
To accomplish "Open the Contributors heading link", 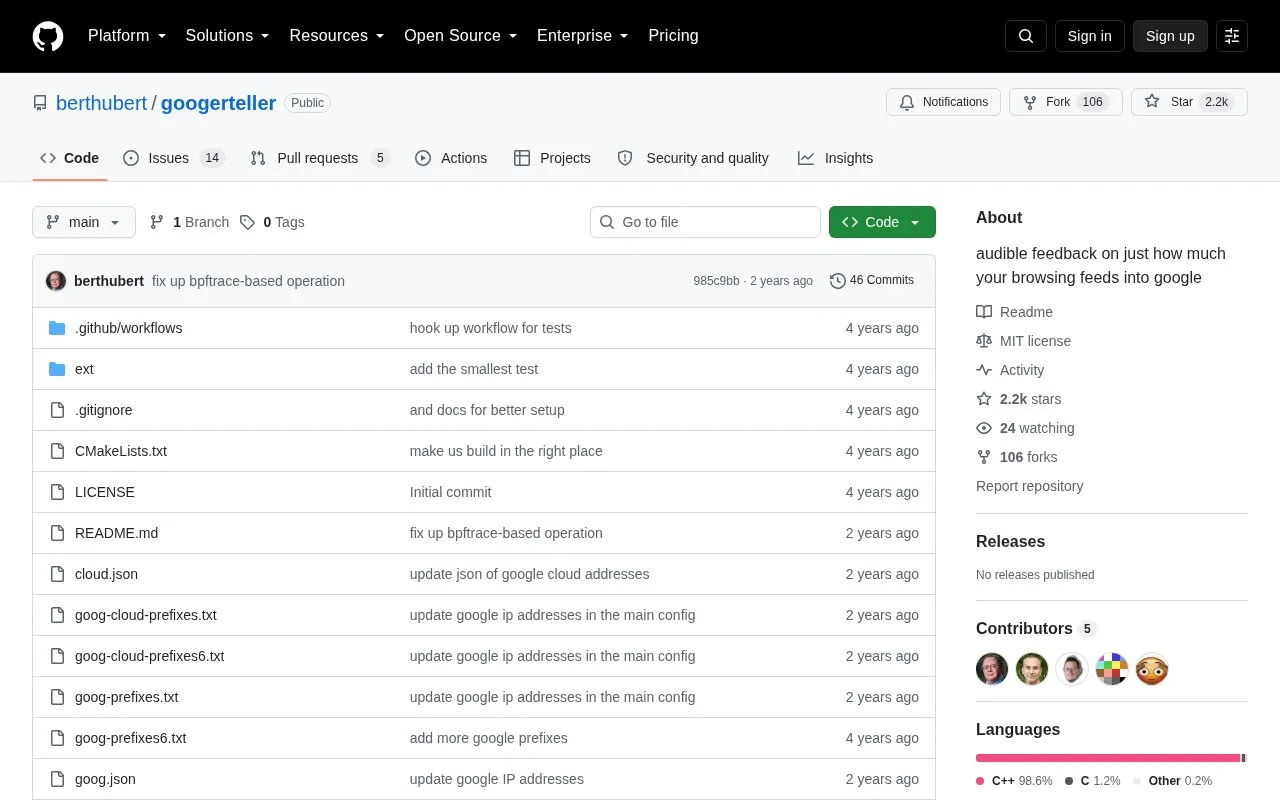I will (x=1036, y=629).
